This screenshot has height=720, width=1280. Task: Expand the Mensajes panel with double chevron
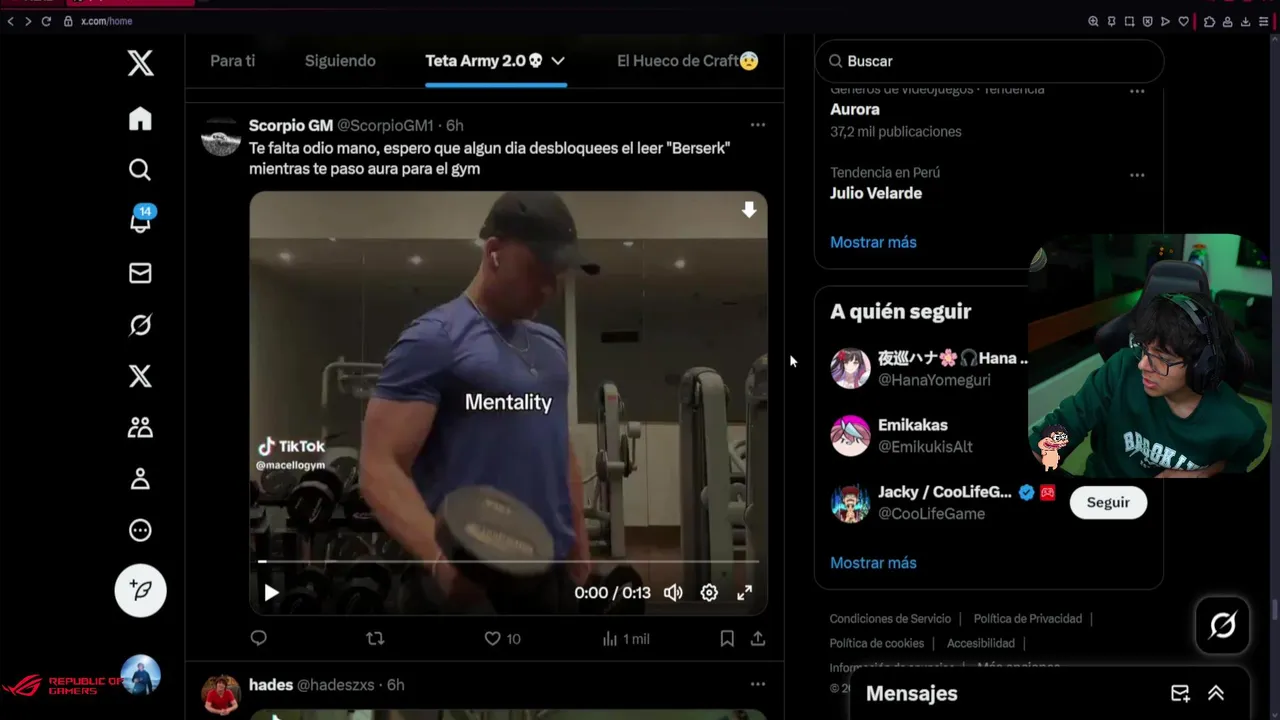(x=1216, y=693)
